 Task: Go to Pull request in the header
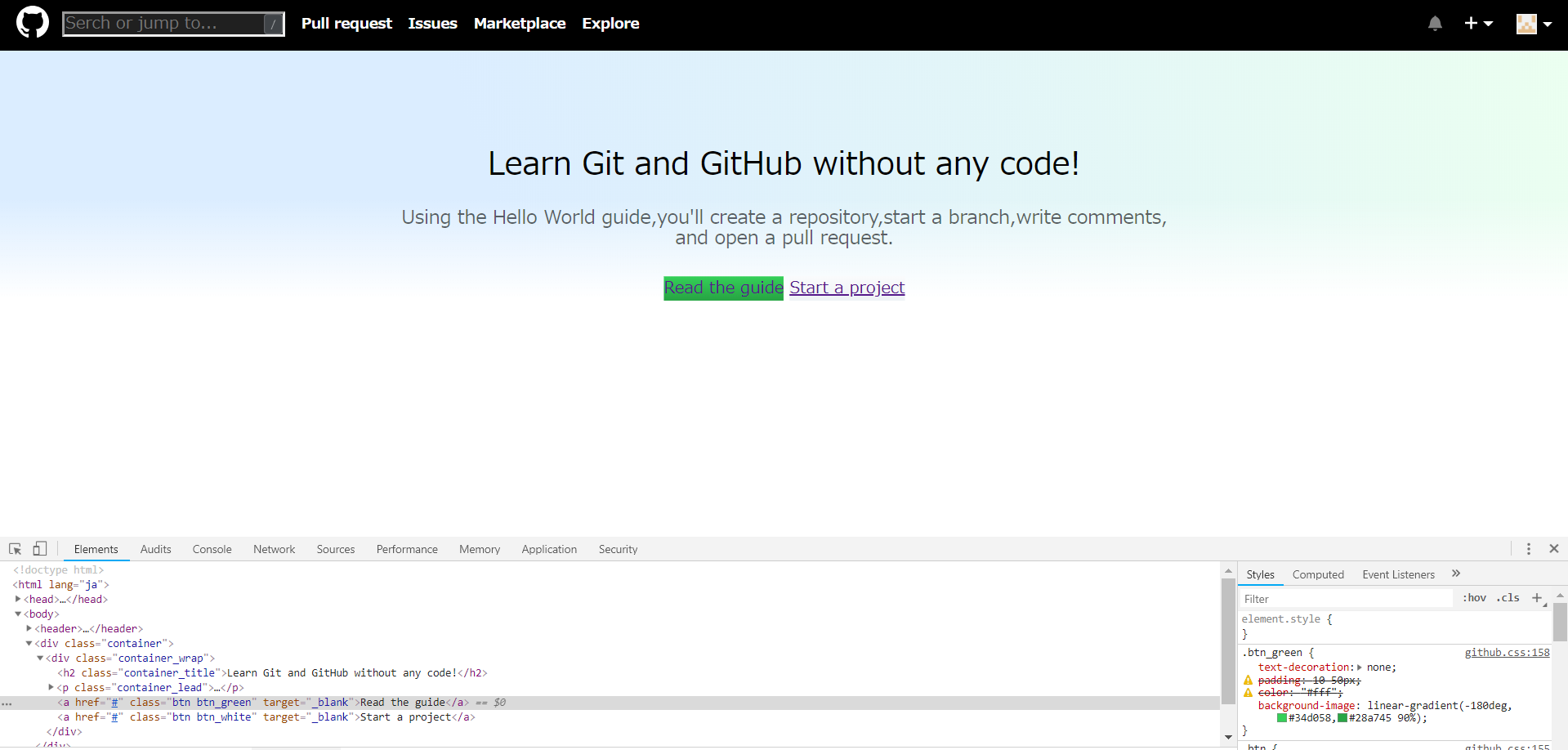pyautogui.click(x=346, y=24)
